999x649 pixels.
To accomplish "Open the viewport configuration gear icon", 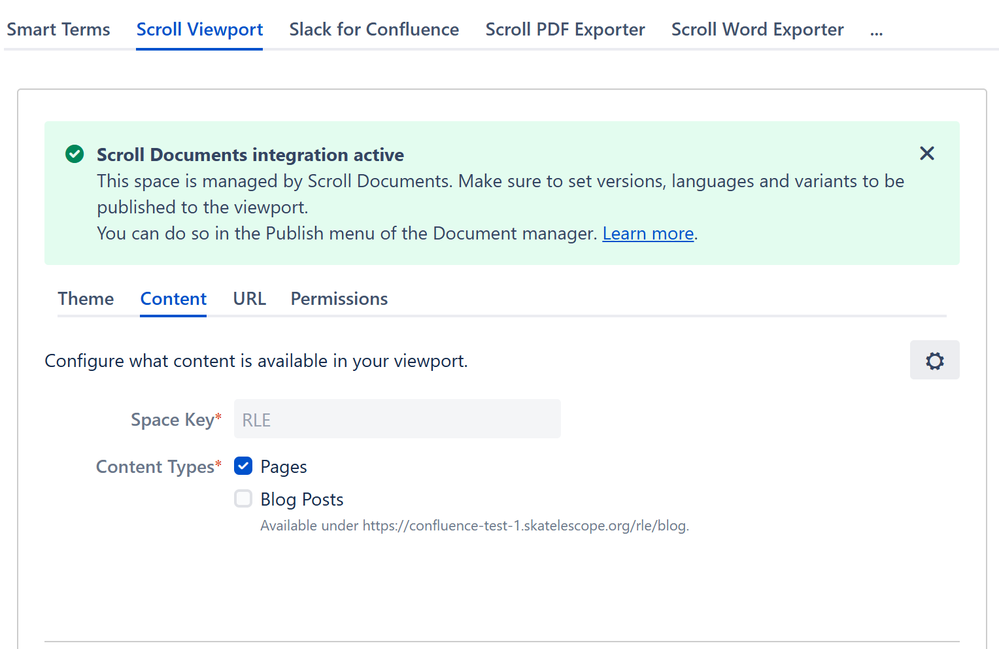I will [x=934, y=360].
